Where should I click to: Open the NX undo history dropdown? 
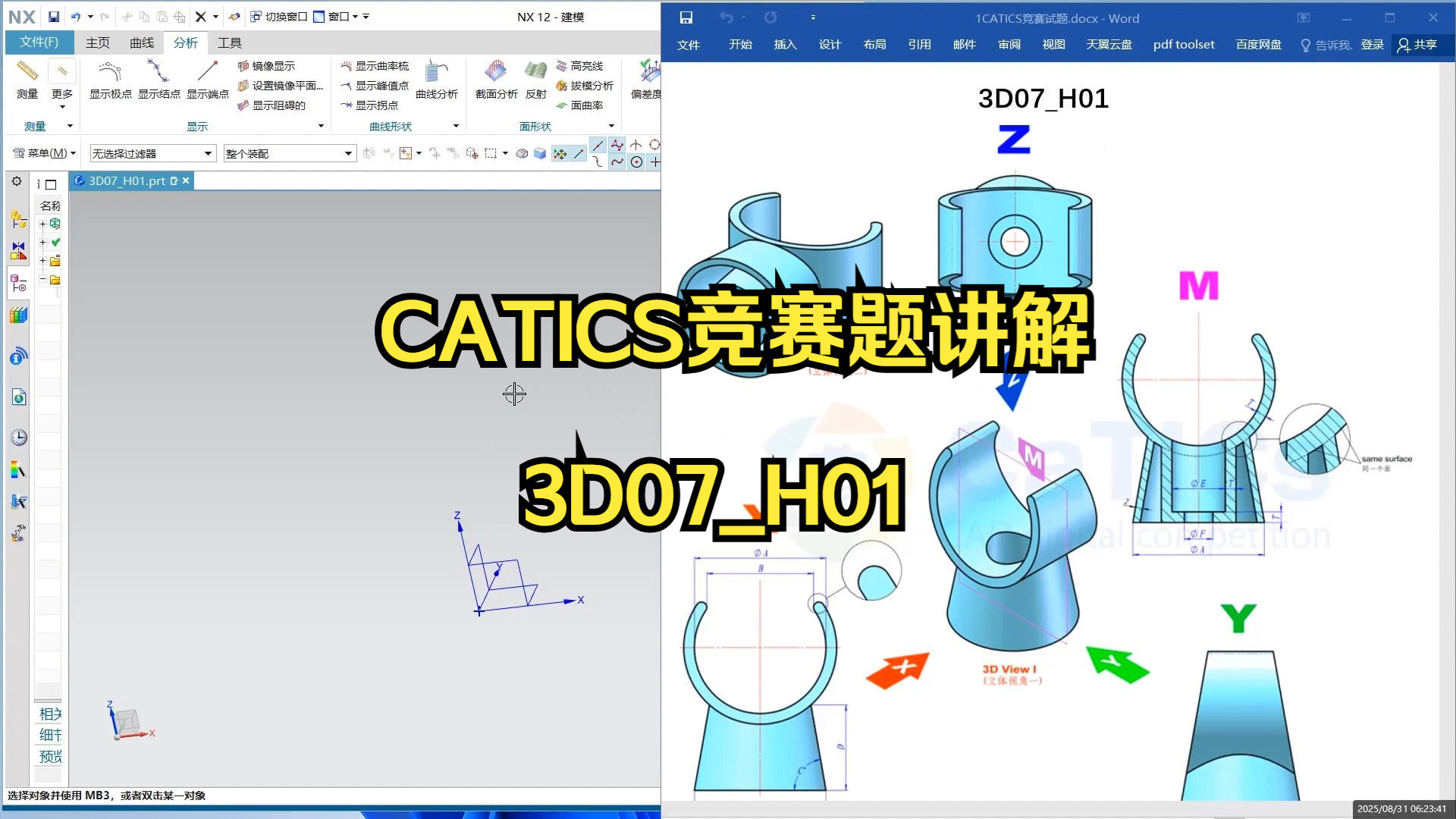point(90,17)
